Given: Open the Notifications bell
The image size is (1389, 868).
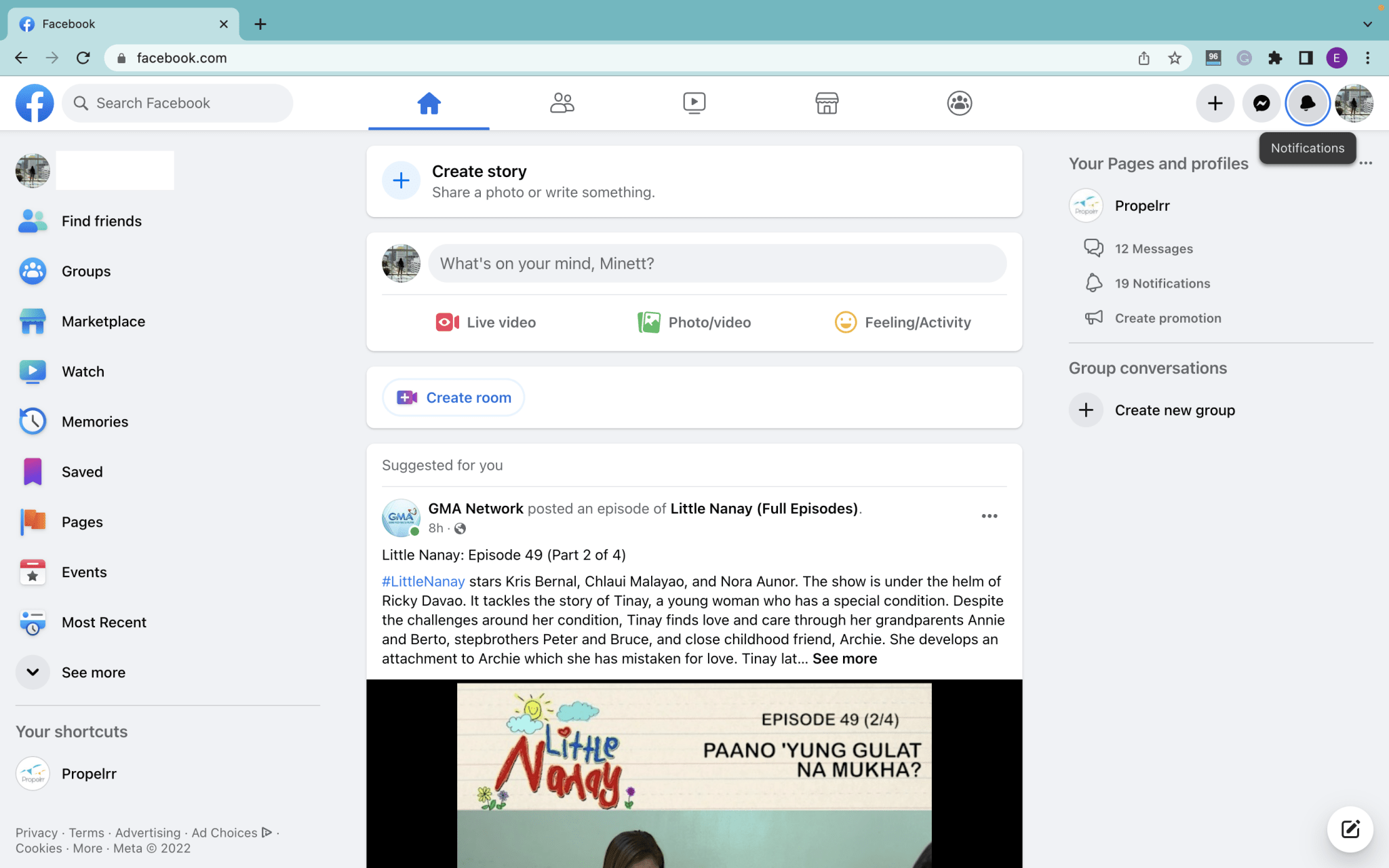Looking at the screenshot, I should pyautogui.click(x=1308, y=103).
